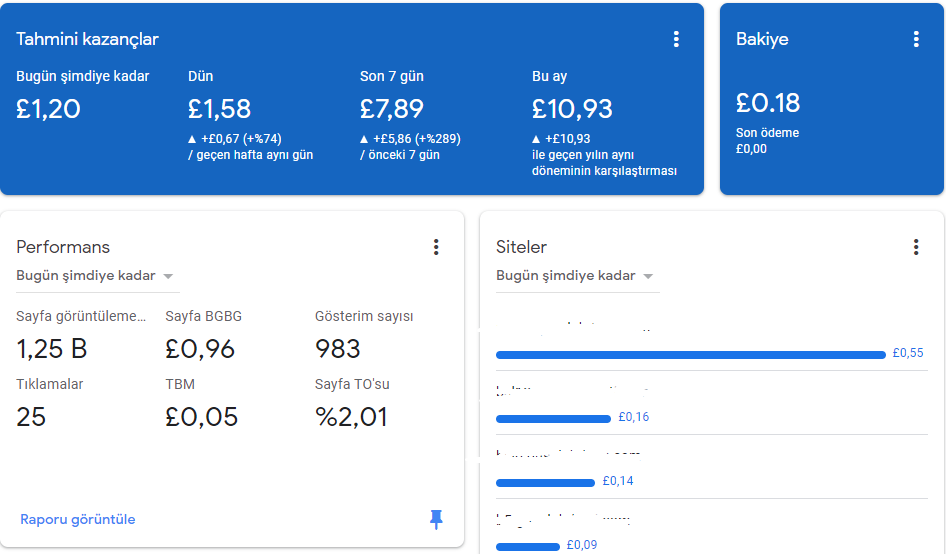Click the Raporu görüntüle link

click(78, 519)
